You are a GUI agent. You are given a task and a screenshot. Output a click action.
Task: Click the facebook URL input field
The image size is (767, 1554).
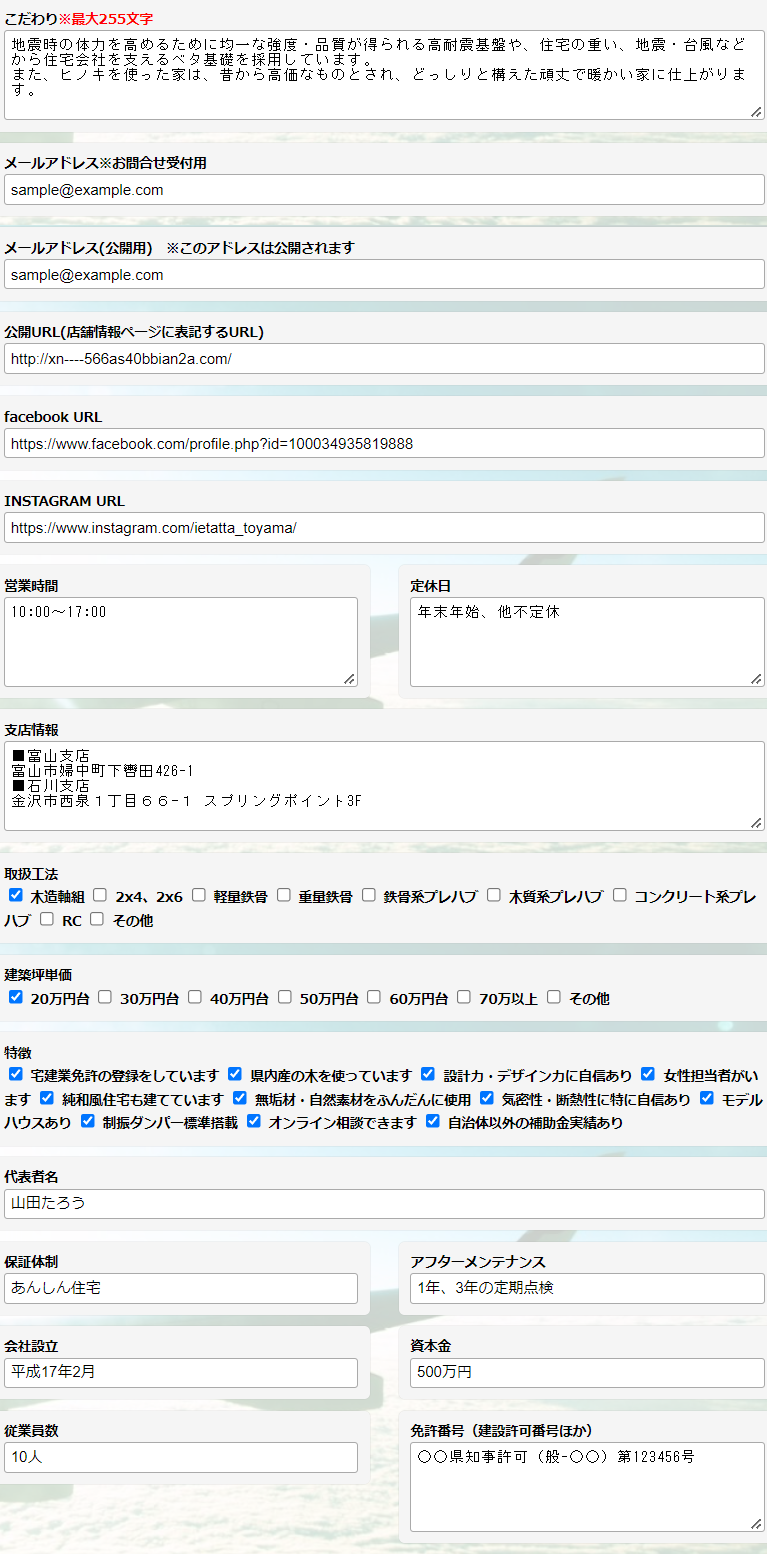click(x=384, y=443)
